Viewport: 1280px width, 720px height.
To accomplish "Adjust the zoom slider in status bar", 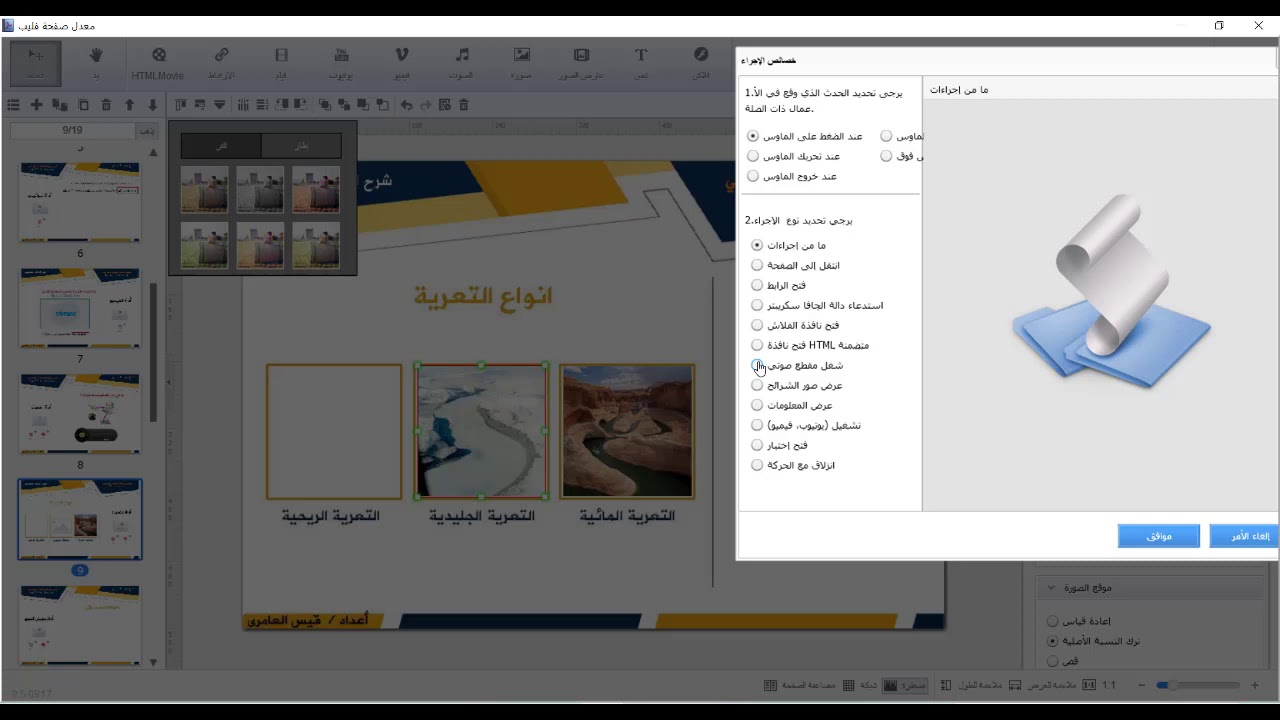I will click(x=1197, y=685).
